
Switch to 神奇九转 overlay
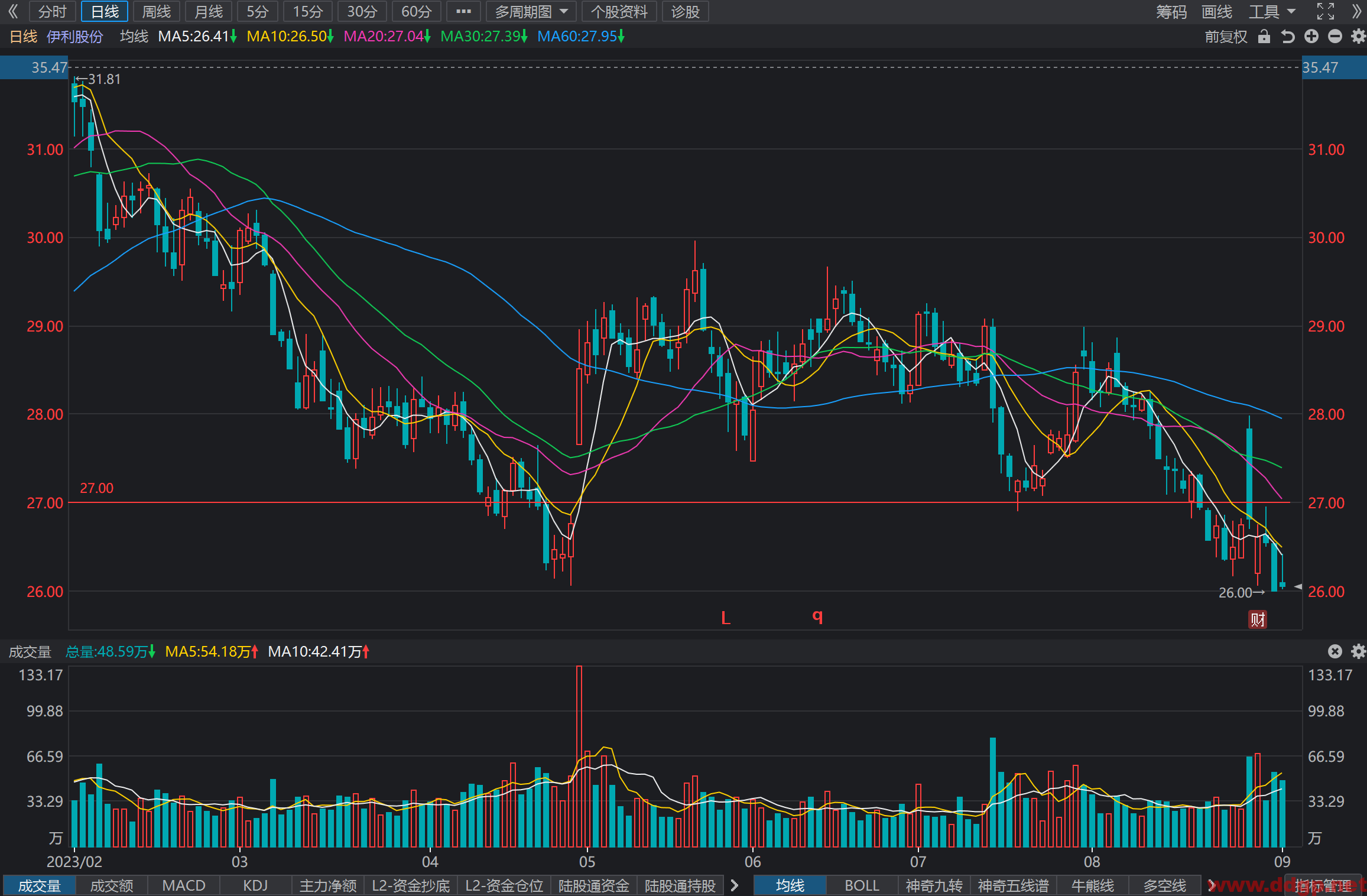coord(934,885)
